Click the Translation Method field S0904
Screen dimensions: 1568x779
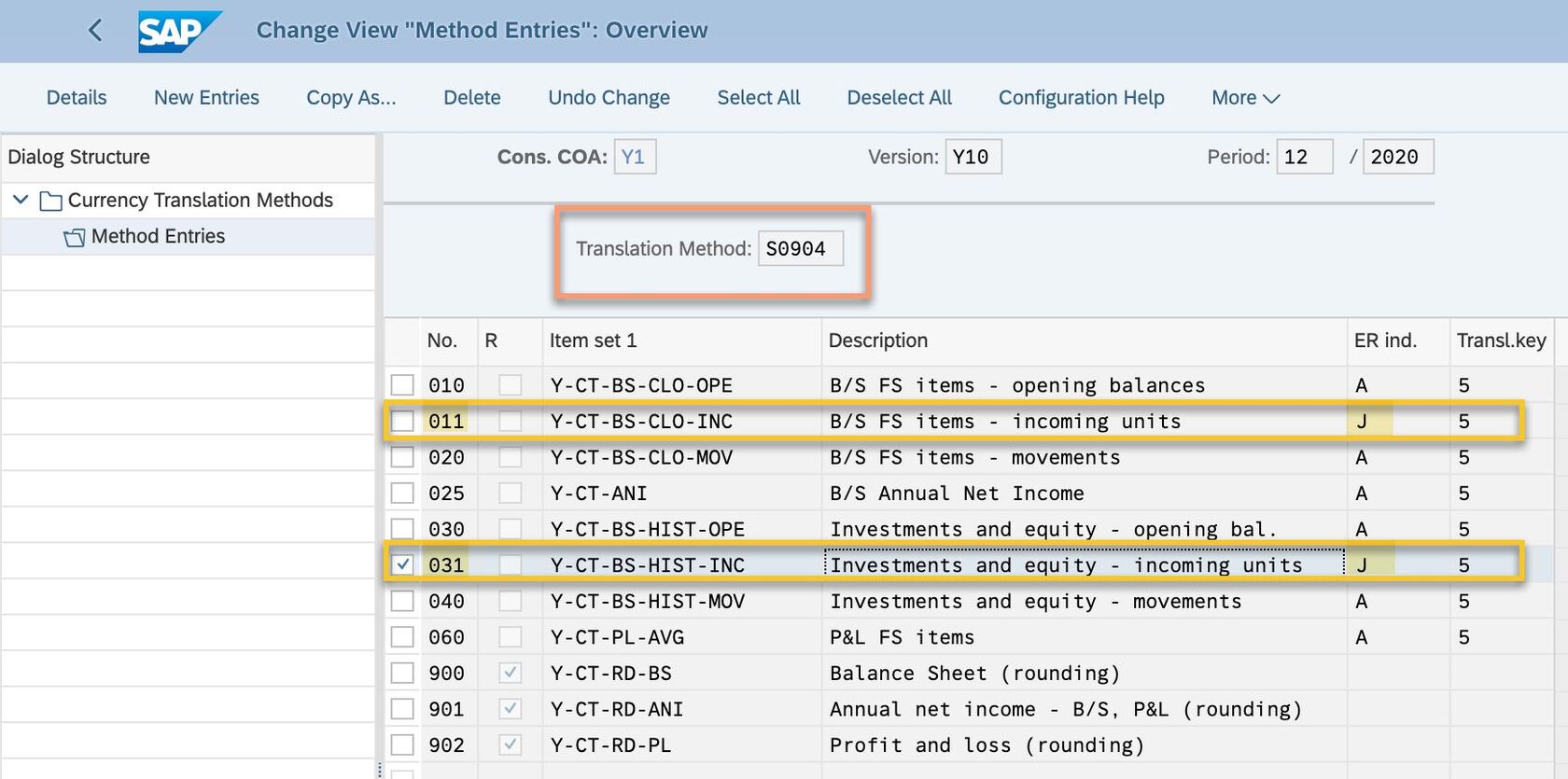801,248
